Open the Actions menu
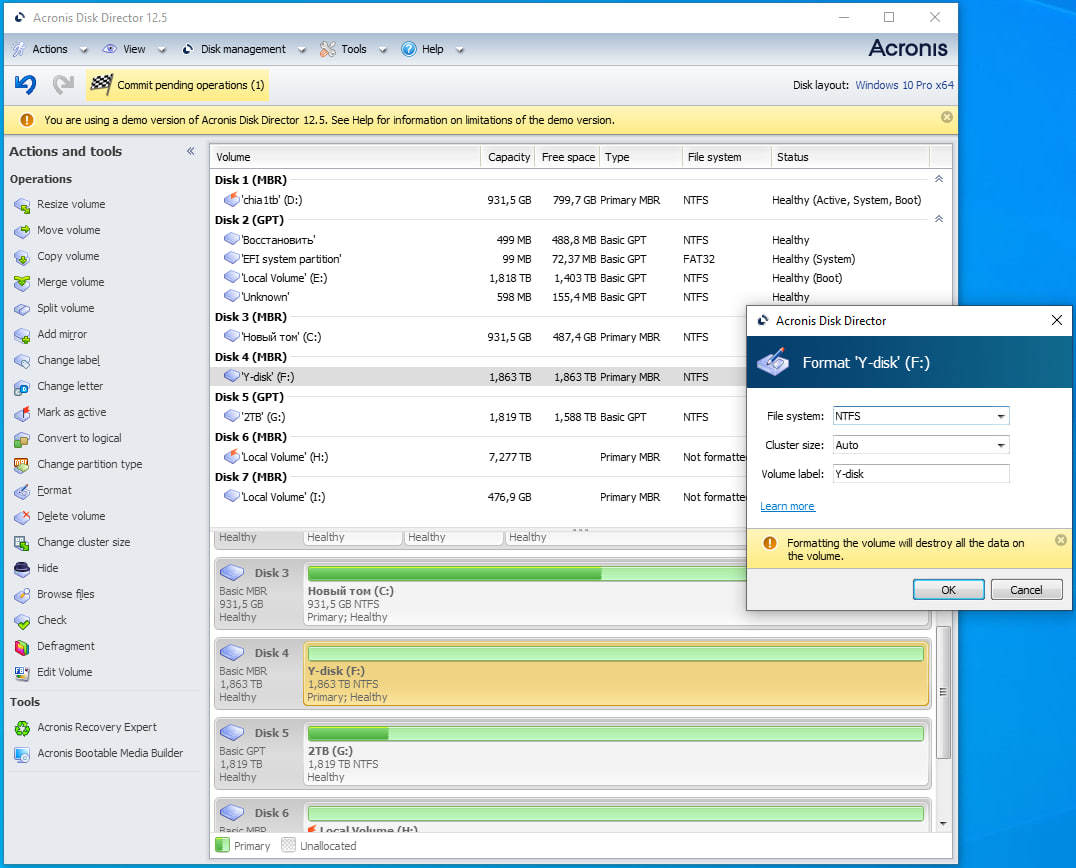The height and width of the screenshot is (868, 1076). pyautogui.click(x=50, y=49)
